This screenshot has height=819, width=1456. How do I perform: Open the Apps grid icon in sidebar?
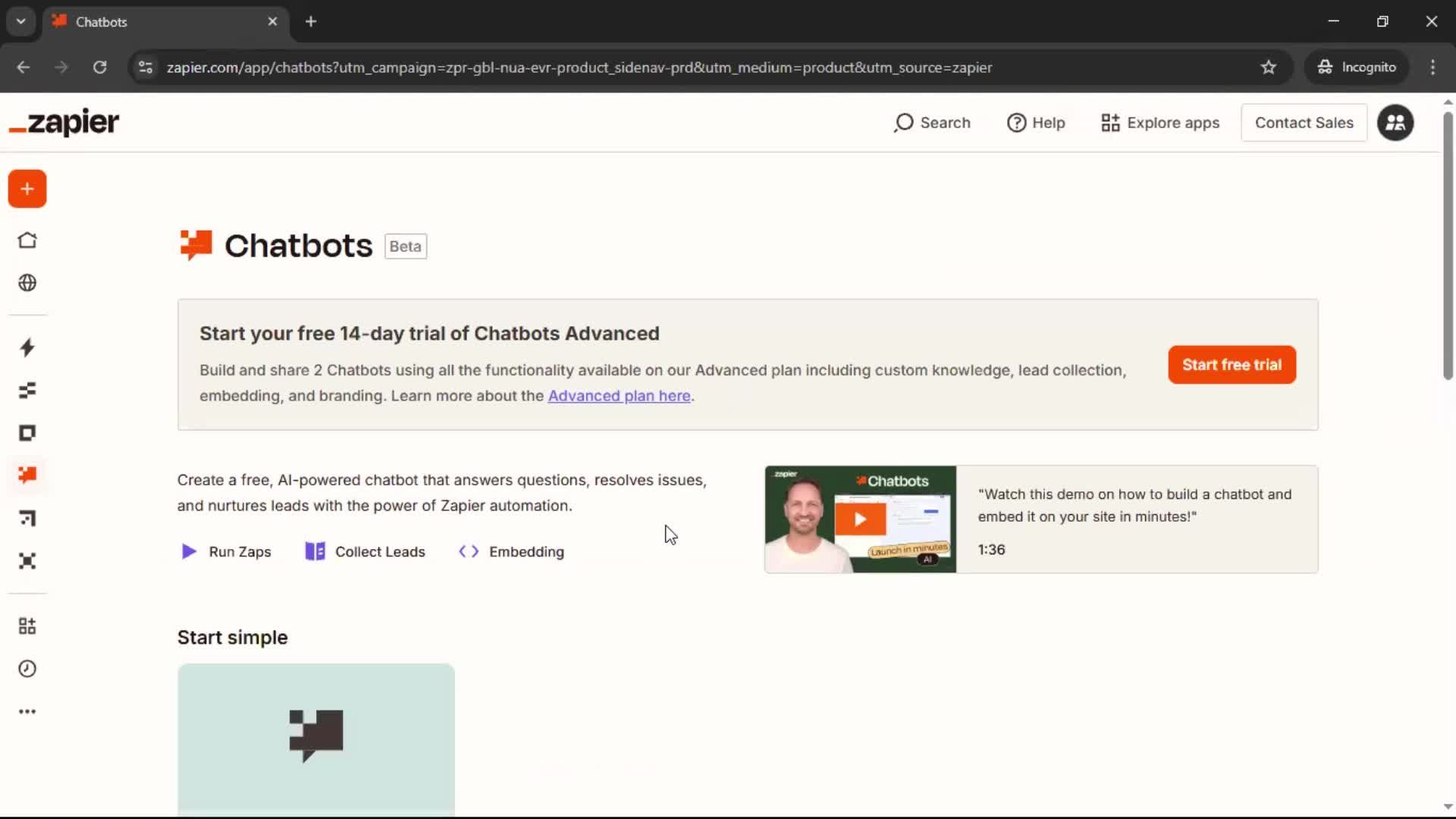pyautogui.click(x=27, y=626)
